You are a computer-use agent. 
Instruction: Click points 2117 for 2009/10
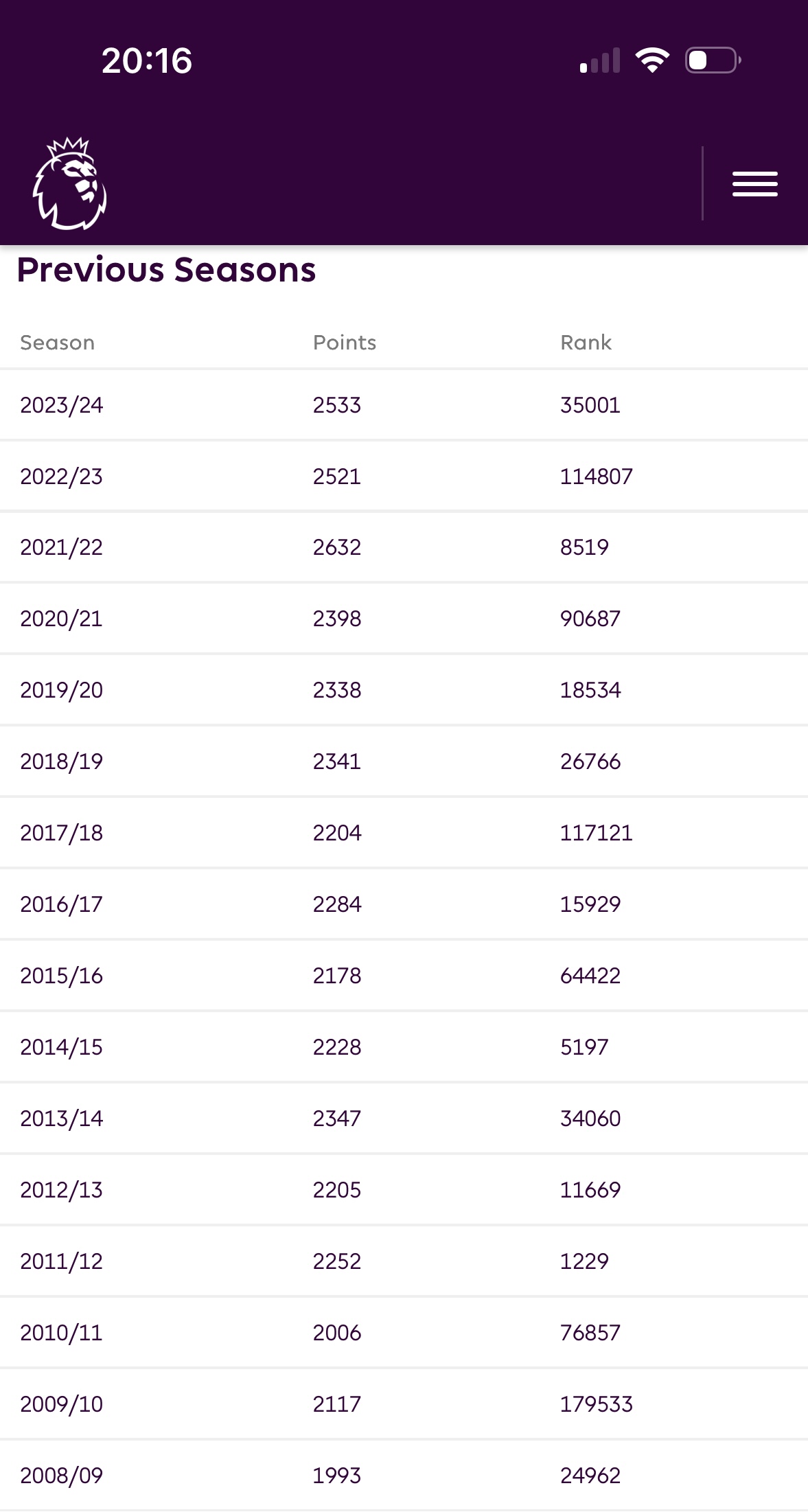(x=337, y=1404)
